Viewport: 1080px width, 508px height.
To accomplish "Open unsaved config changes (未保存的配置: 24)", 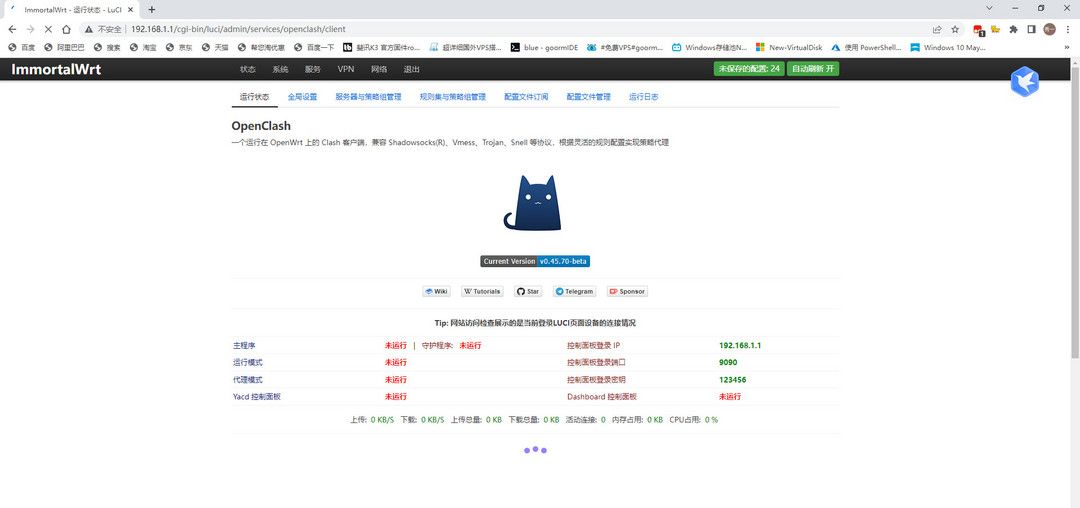I will click(749, 69).
